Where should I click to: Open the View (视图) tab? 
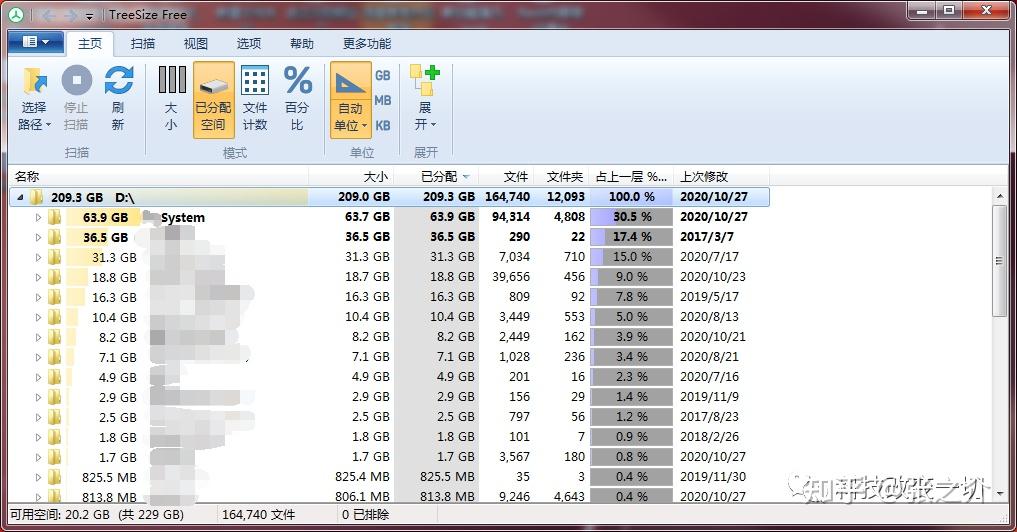point(196,43)
